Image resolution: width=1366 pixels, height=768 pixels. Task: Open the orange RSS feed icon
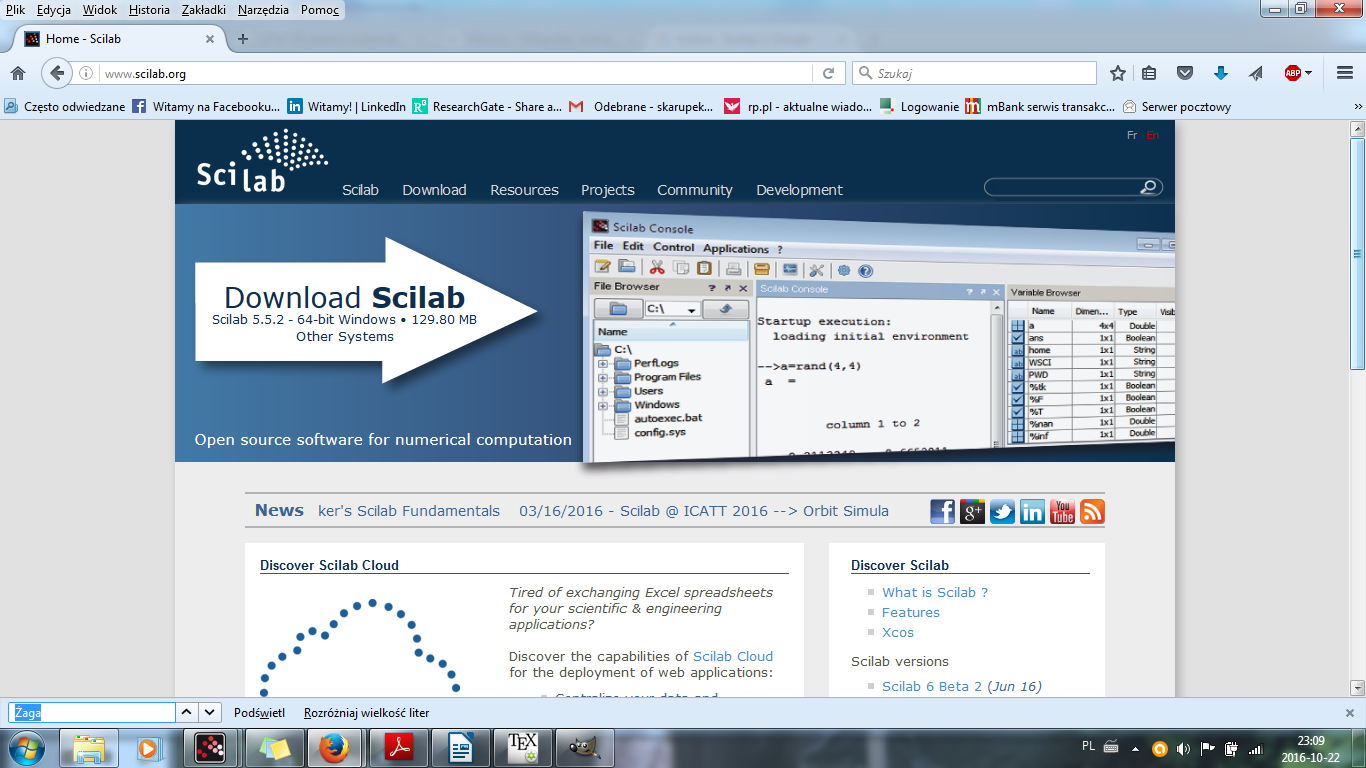click(1092, 512)
